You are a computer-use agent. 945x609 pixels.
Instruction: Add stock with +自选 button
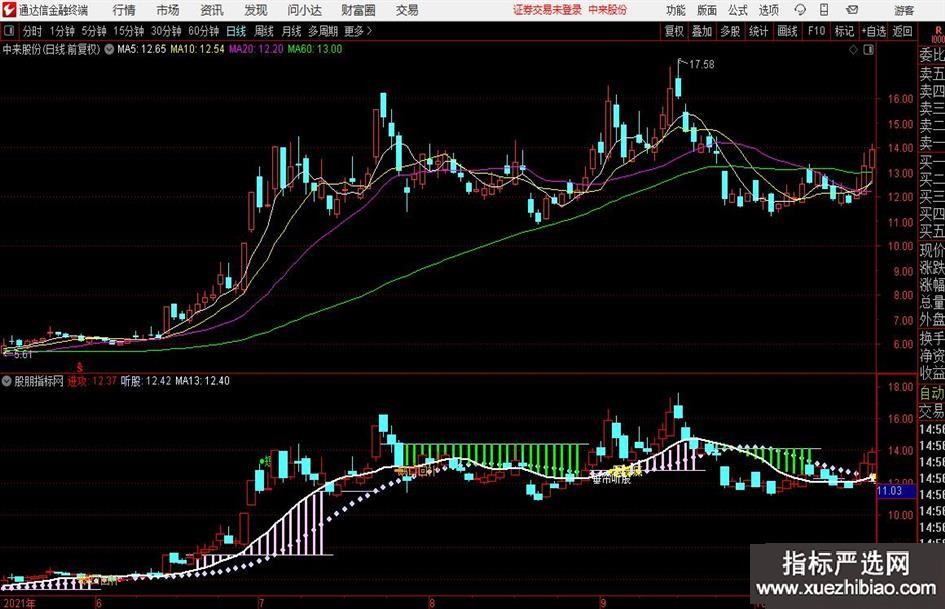873,31
